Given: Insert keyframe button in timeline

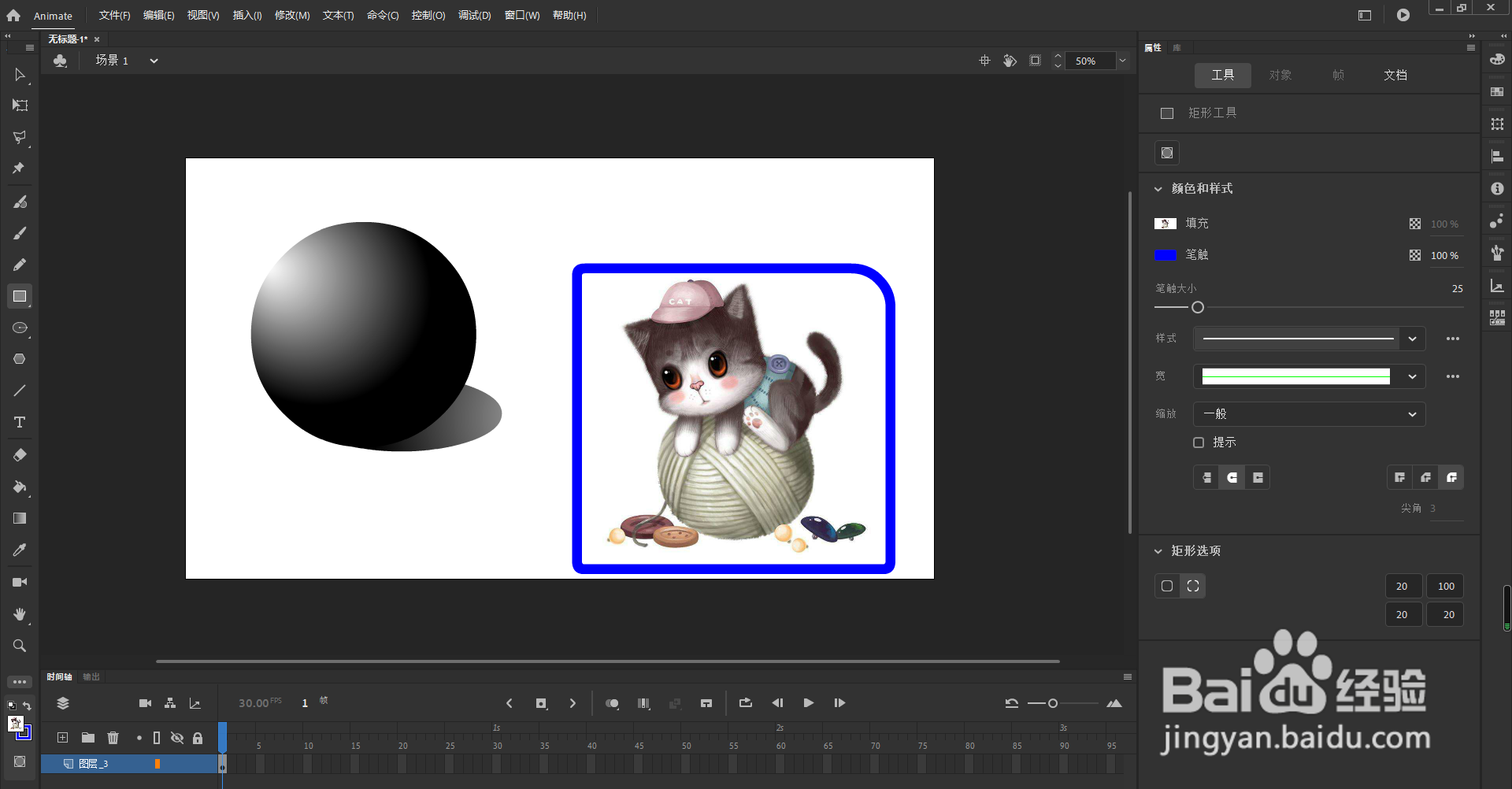Looking at the screenshot, I should click(x=541, y=703).
